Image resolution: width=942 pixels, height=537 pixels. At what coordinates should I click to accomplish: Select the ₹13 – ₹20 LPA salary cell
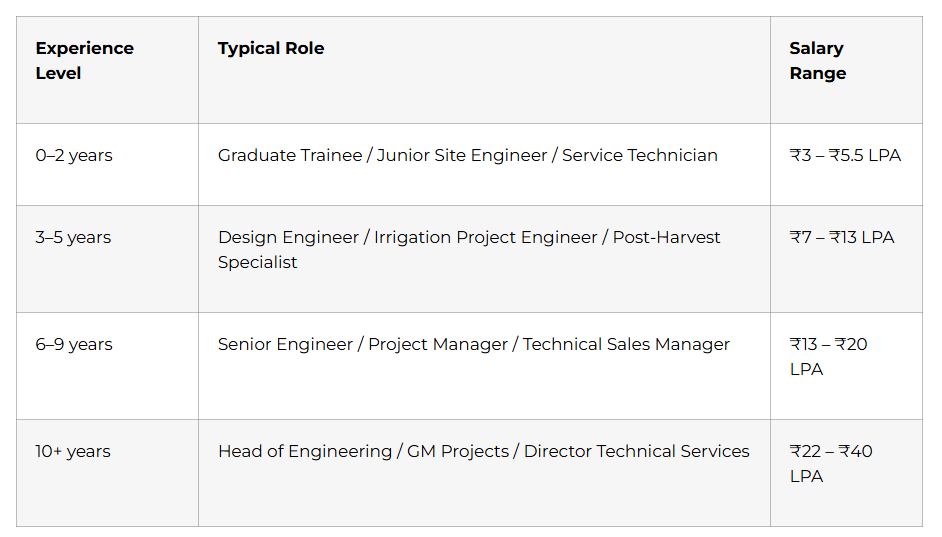(846, 366)
